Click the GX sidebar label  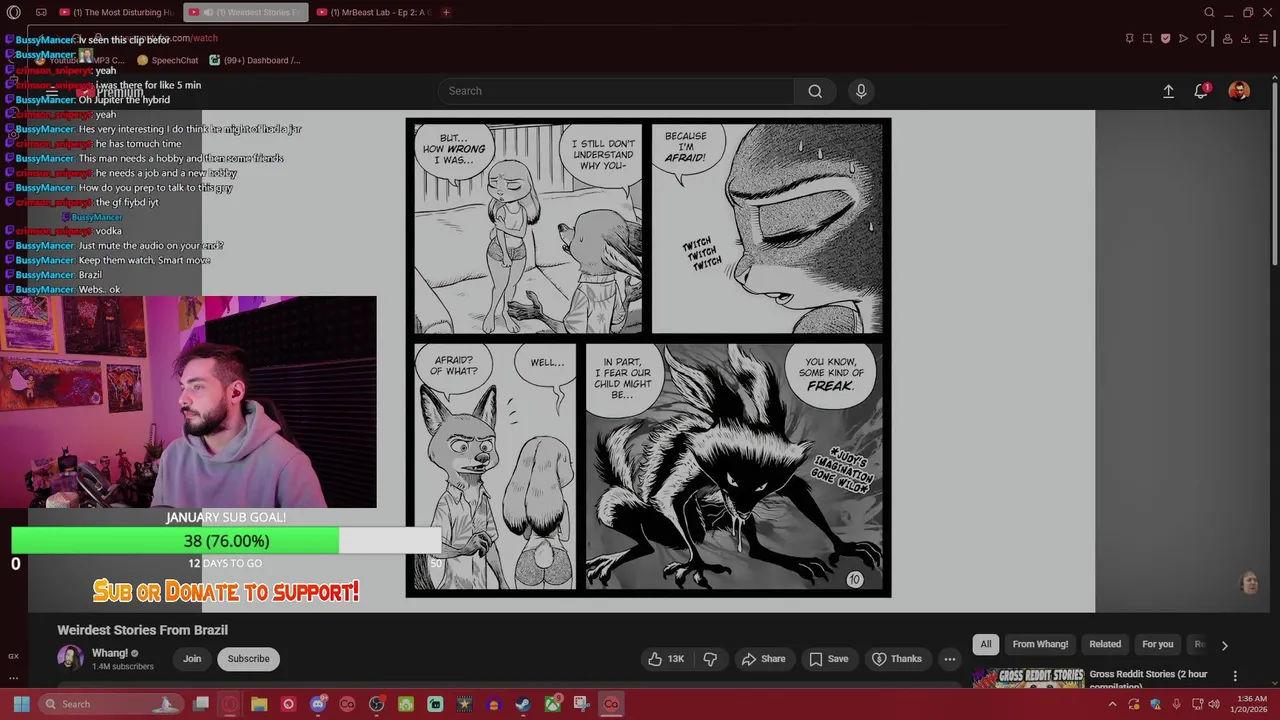pos(13,656)
